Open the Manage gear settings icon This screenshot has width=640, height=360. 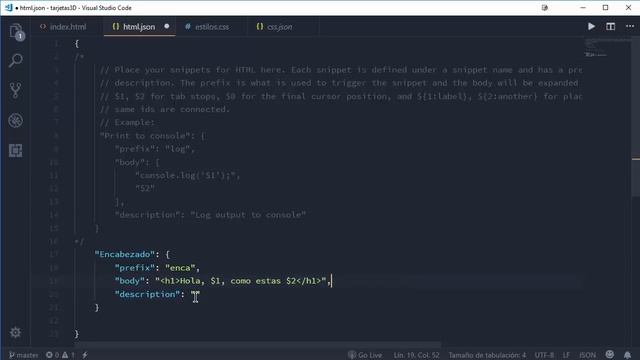point(16,332)
